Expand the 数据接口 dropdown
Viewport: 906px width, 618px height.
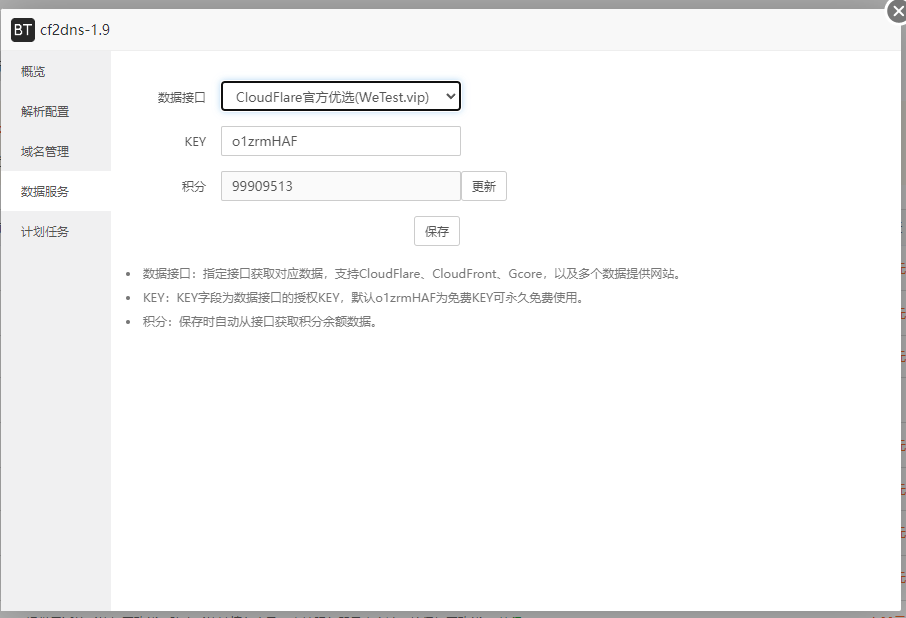[341, 96]
